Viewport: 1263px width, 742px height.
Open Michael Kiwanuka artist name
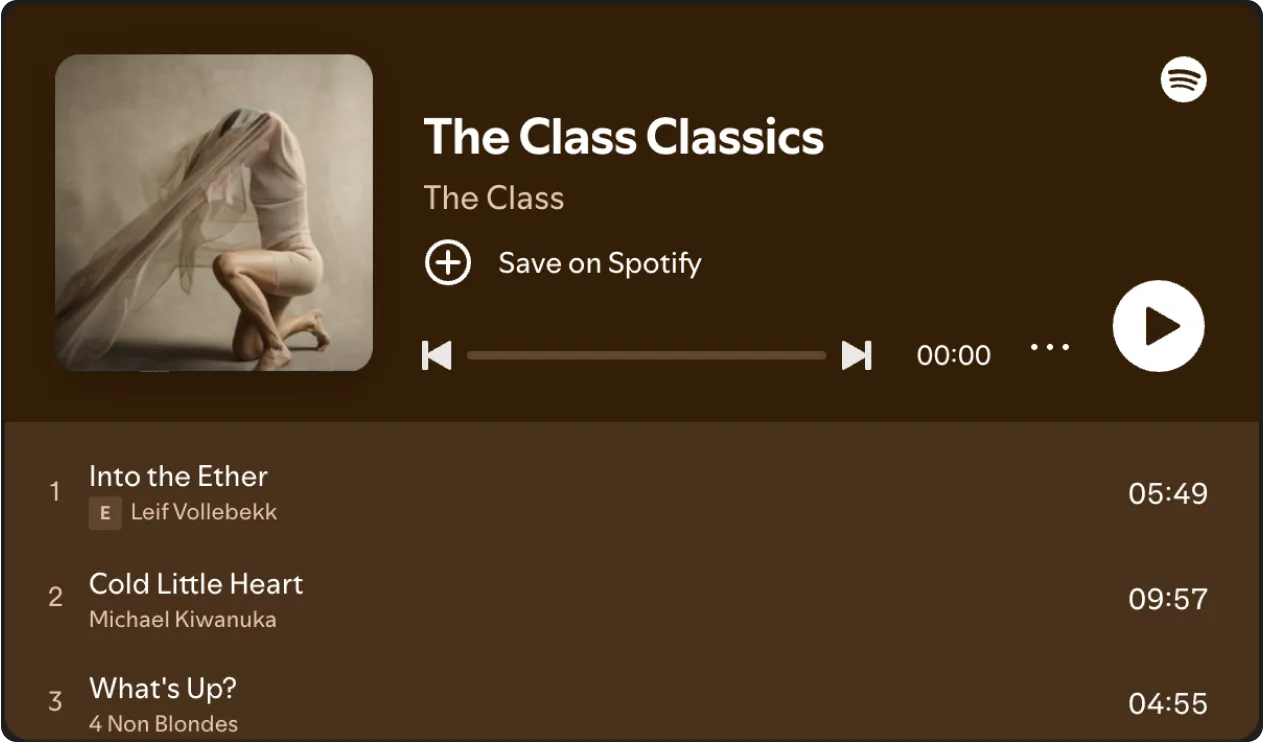pyautogui.click(x=183, y=620)
